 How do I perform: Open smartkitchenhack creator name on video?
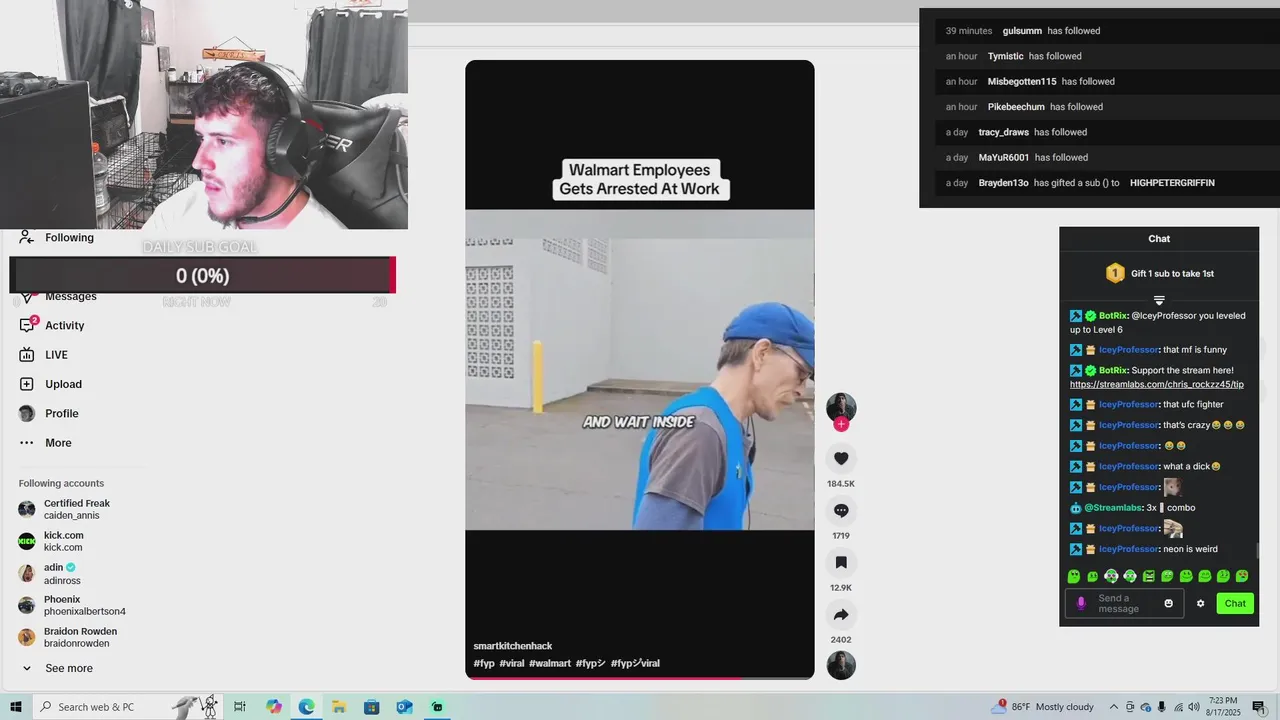(513, 646)
